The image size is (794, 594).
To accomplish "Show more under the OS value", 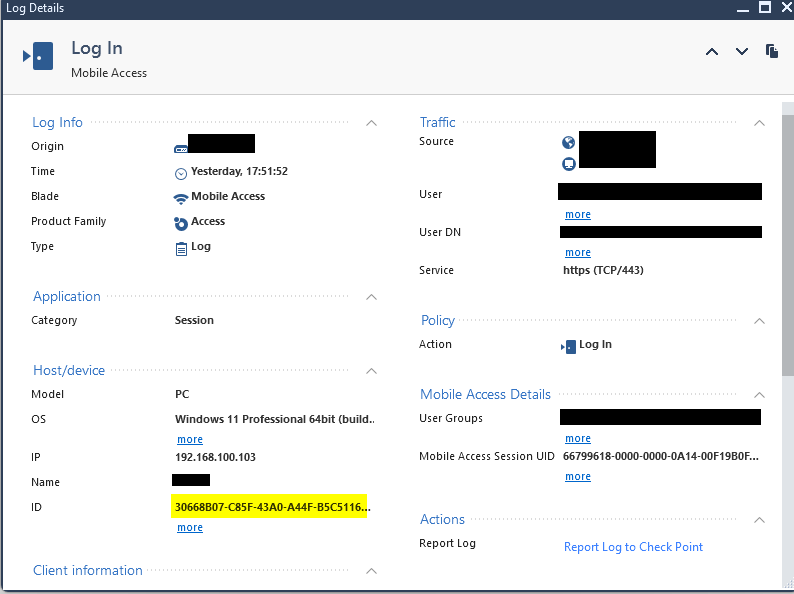I will [190, 440].
